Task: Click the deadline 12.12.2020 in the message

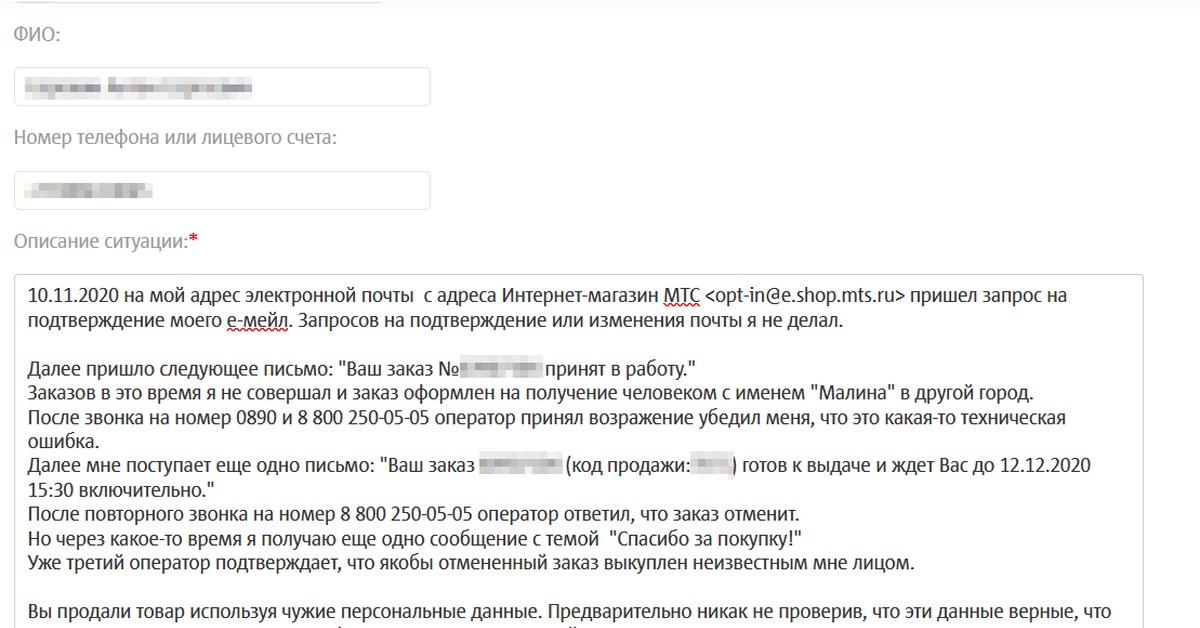Action: pos(1044,467)
